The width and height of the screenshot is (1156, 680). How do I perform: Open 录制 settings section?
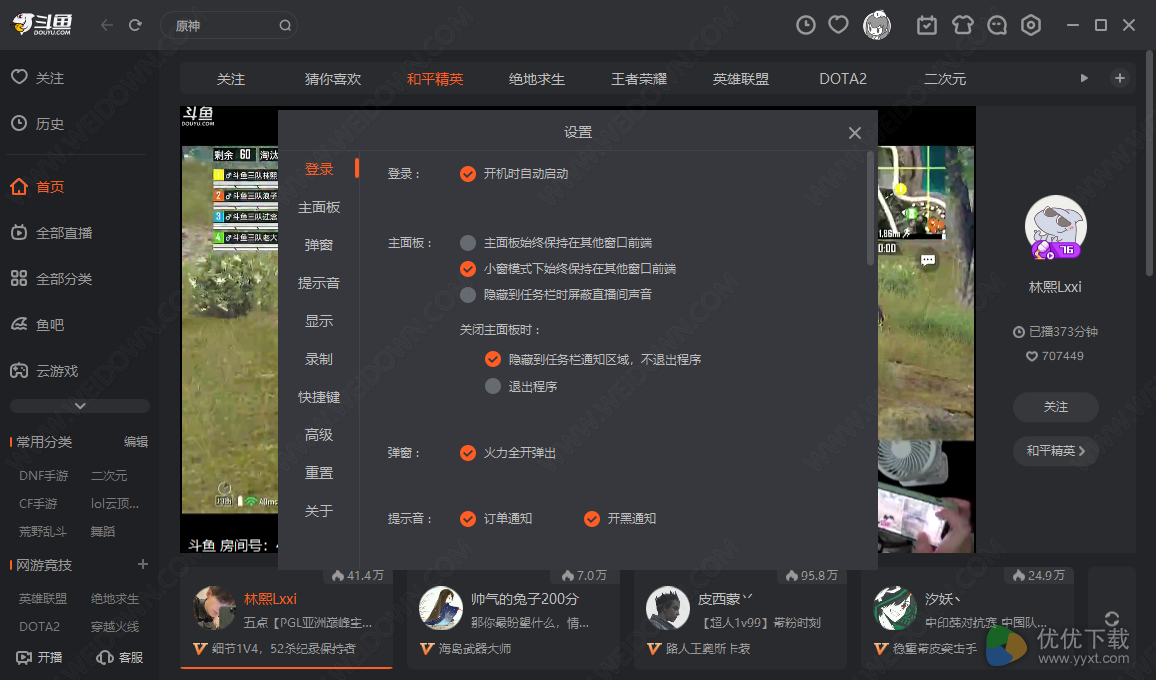(318, 358)
